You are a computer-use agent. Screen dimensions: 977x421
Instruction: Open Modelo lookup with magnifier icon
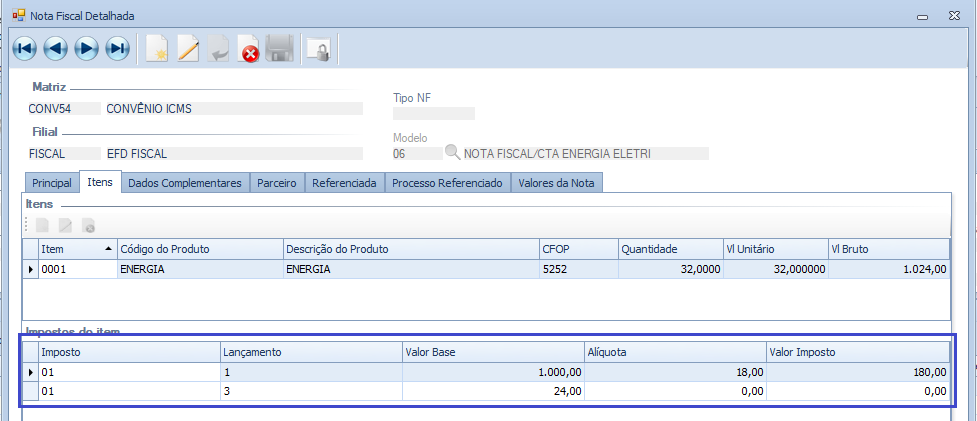click(452, 153)
